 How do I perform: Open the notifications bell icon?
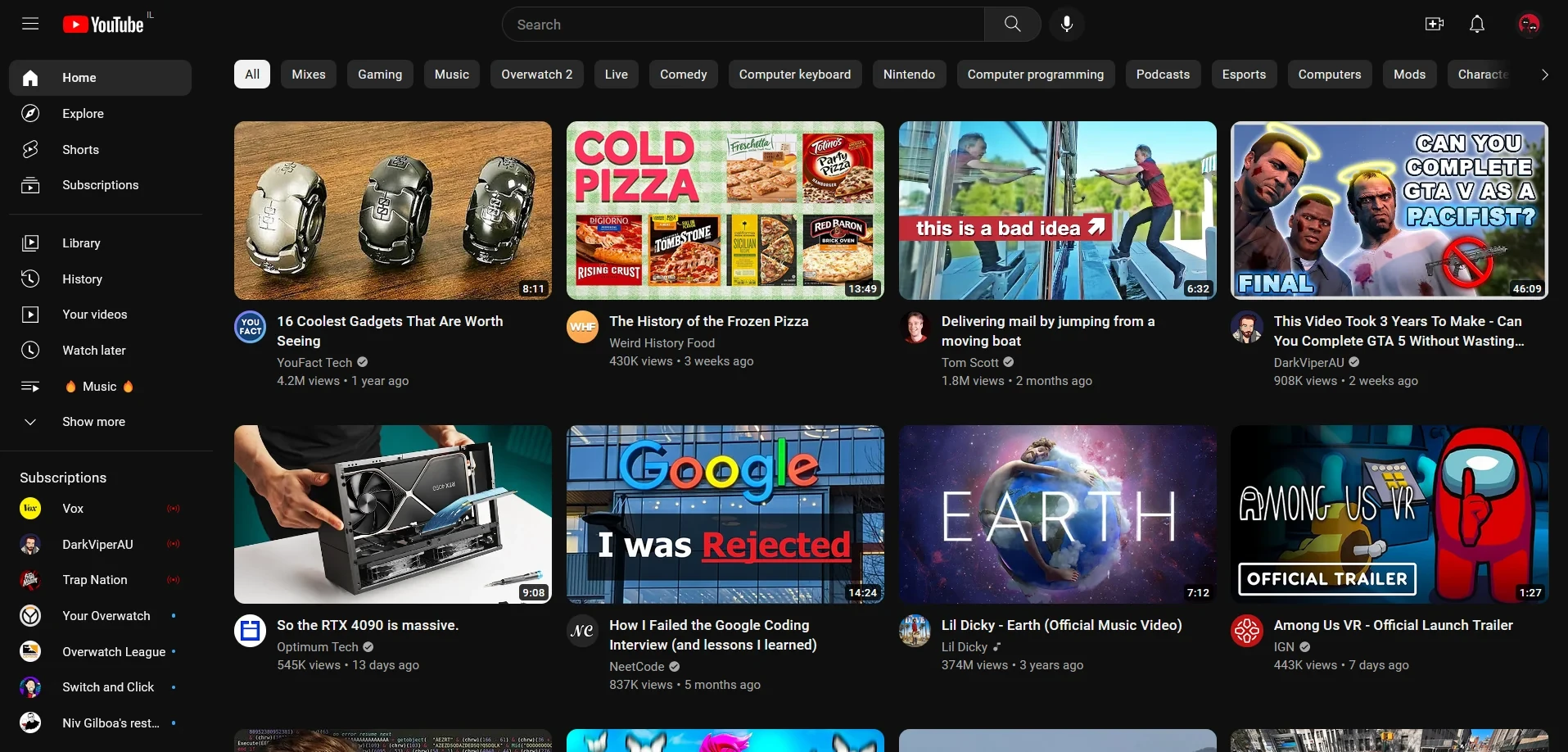(1476, 24)
